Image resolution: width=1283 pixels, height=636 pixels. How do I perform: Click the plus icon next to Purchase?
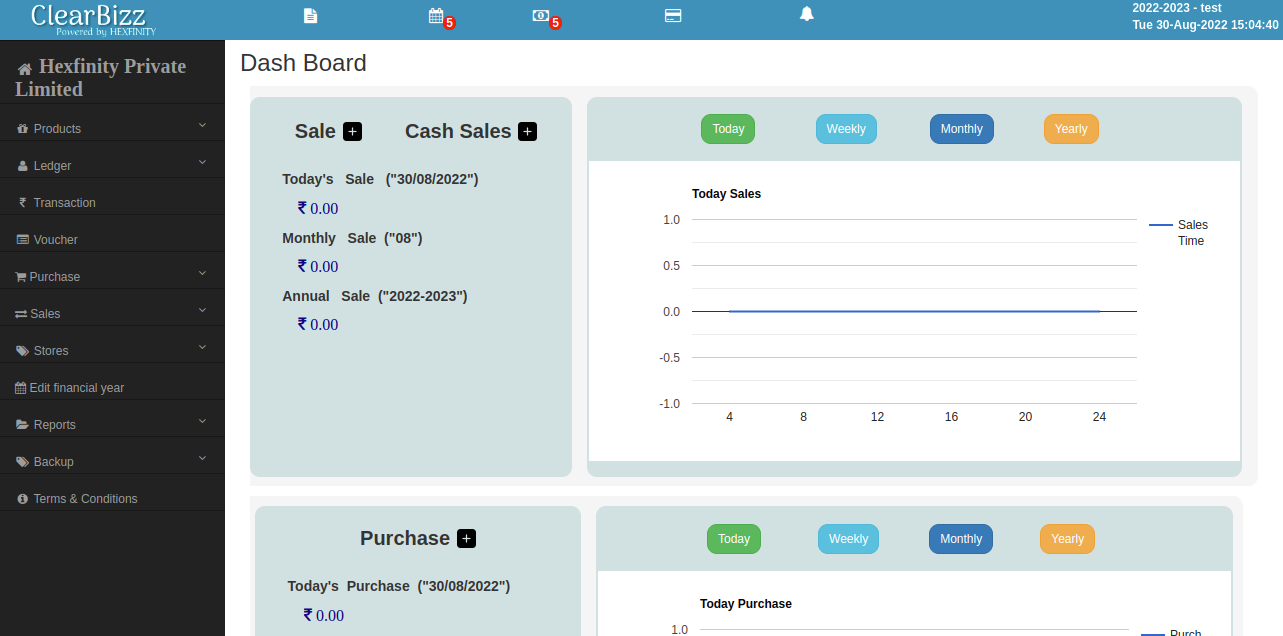click(x=466, y=539)
